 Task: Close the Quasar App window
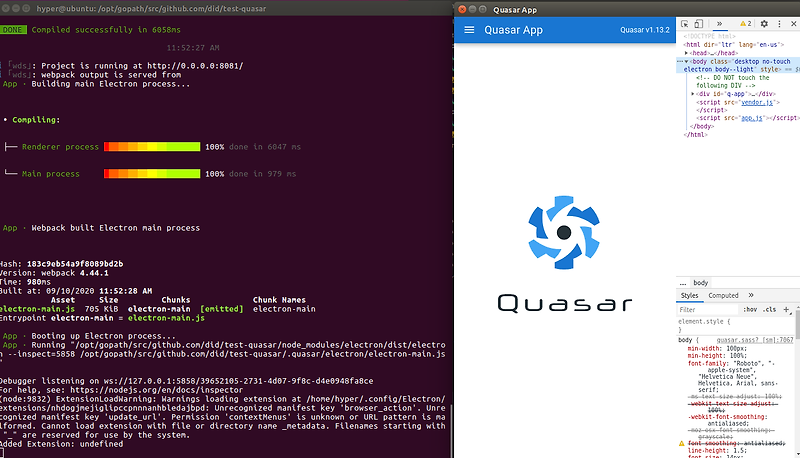pos(462,9)
